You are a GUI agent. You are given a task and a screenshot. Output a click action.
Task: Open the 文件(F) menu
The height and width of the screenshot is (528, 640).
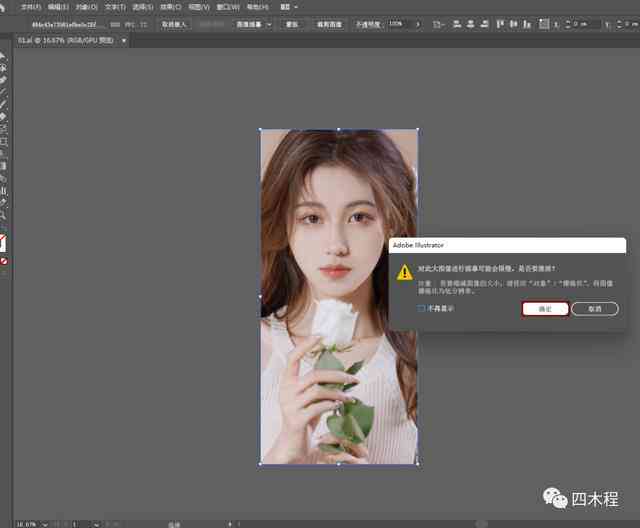[31, 7]
